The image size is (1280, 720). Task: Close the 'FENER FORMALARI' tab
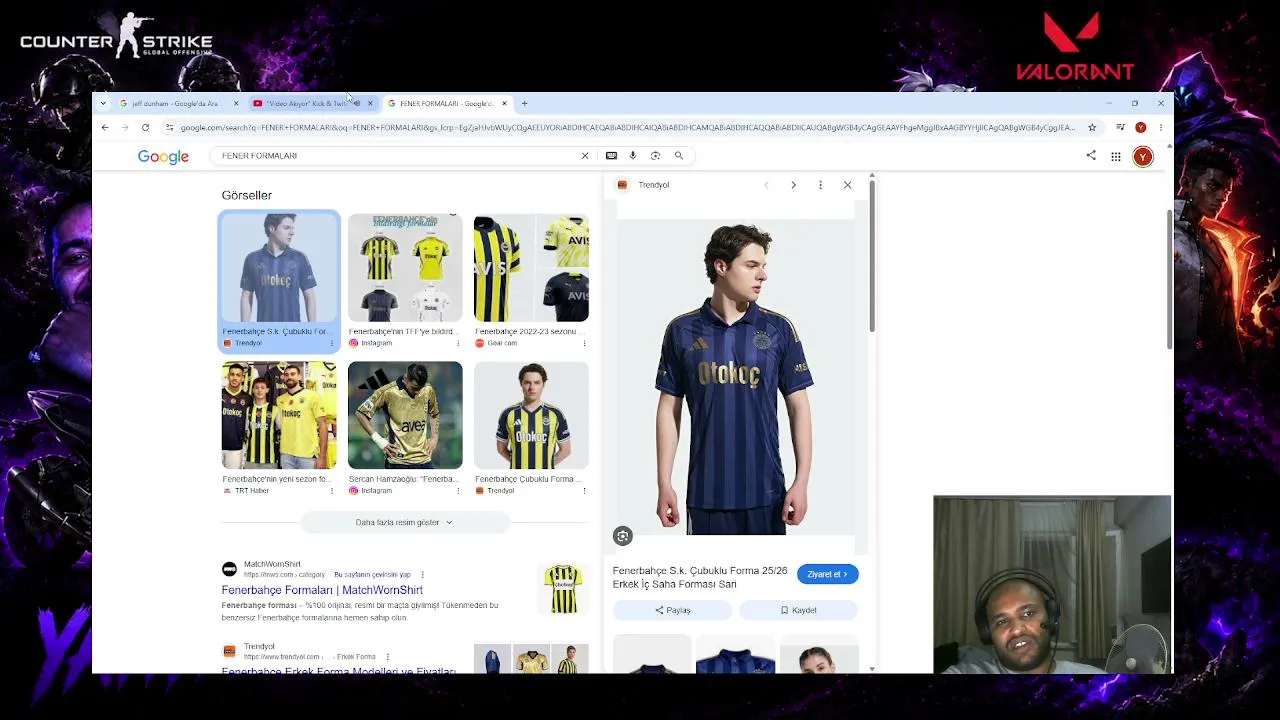[504, 103]
